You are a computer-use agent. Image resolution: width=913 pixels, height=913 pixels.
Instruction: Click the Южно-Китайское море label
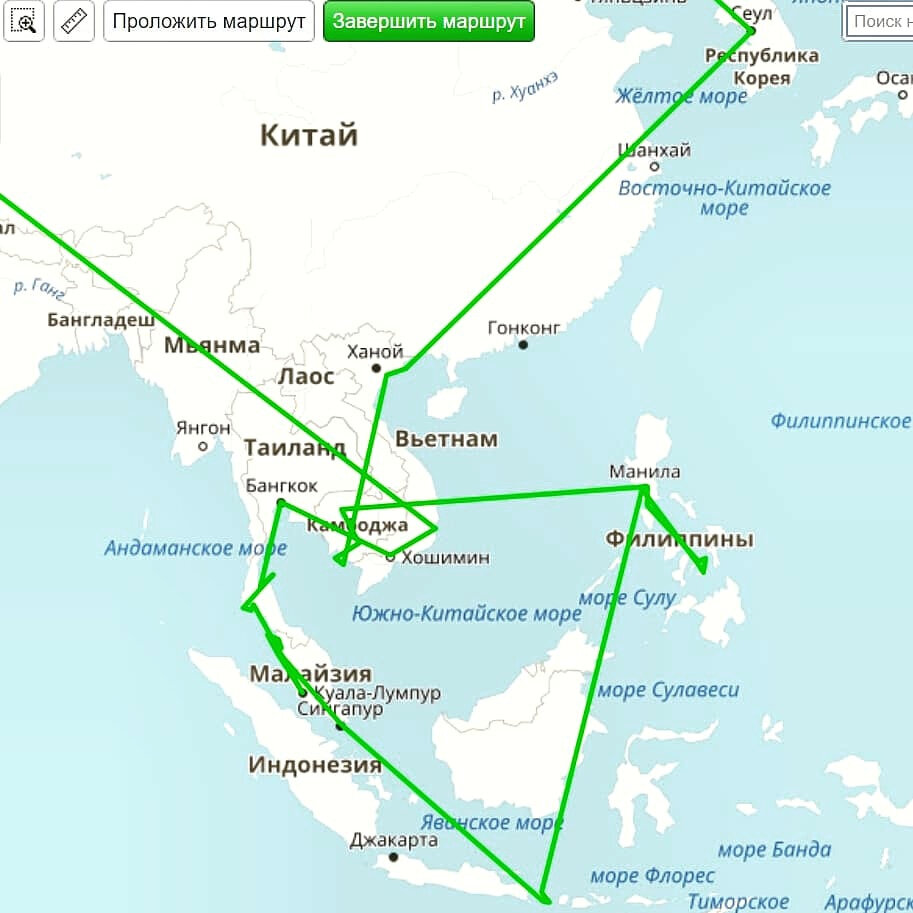click(466, 614)
